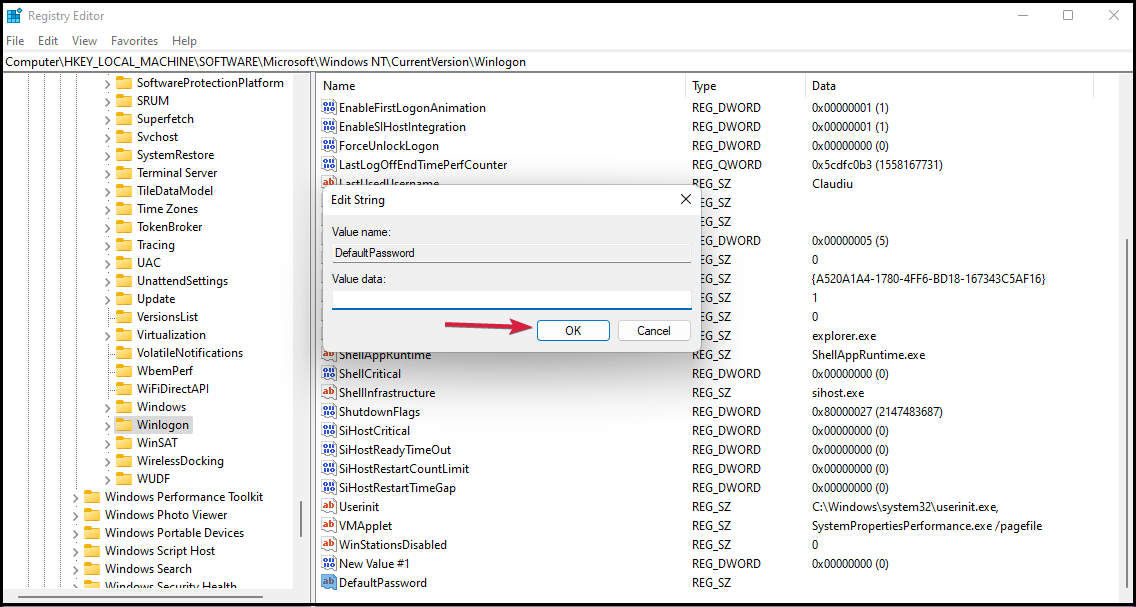Screen dimensions: 1136x607
Task: Click the sihost.exe data cell
Action: [x=838, y=393]
